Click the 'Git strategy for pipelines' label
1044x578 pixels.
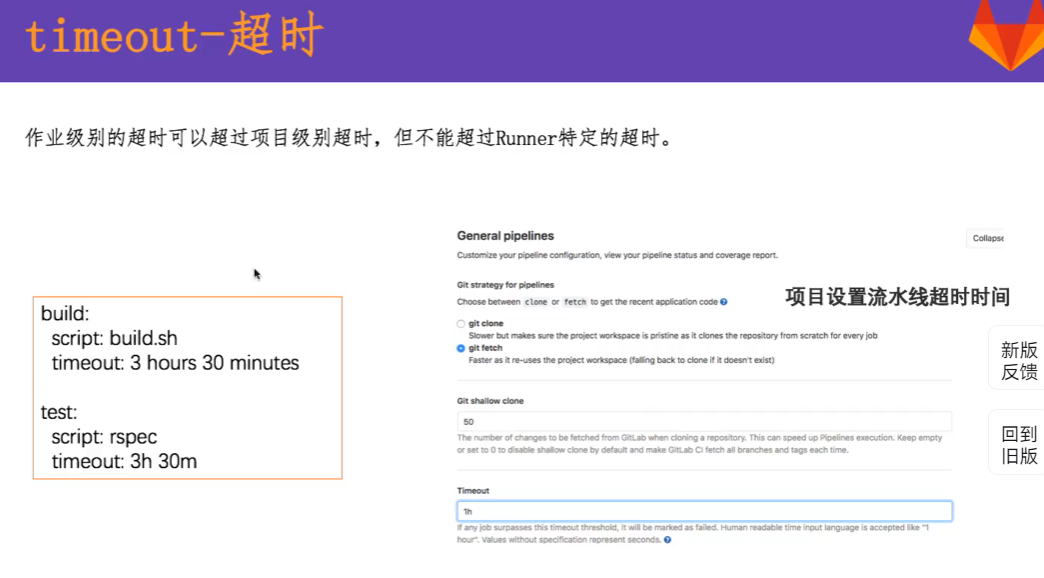[505, 285]
